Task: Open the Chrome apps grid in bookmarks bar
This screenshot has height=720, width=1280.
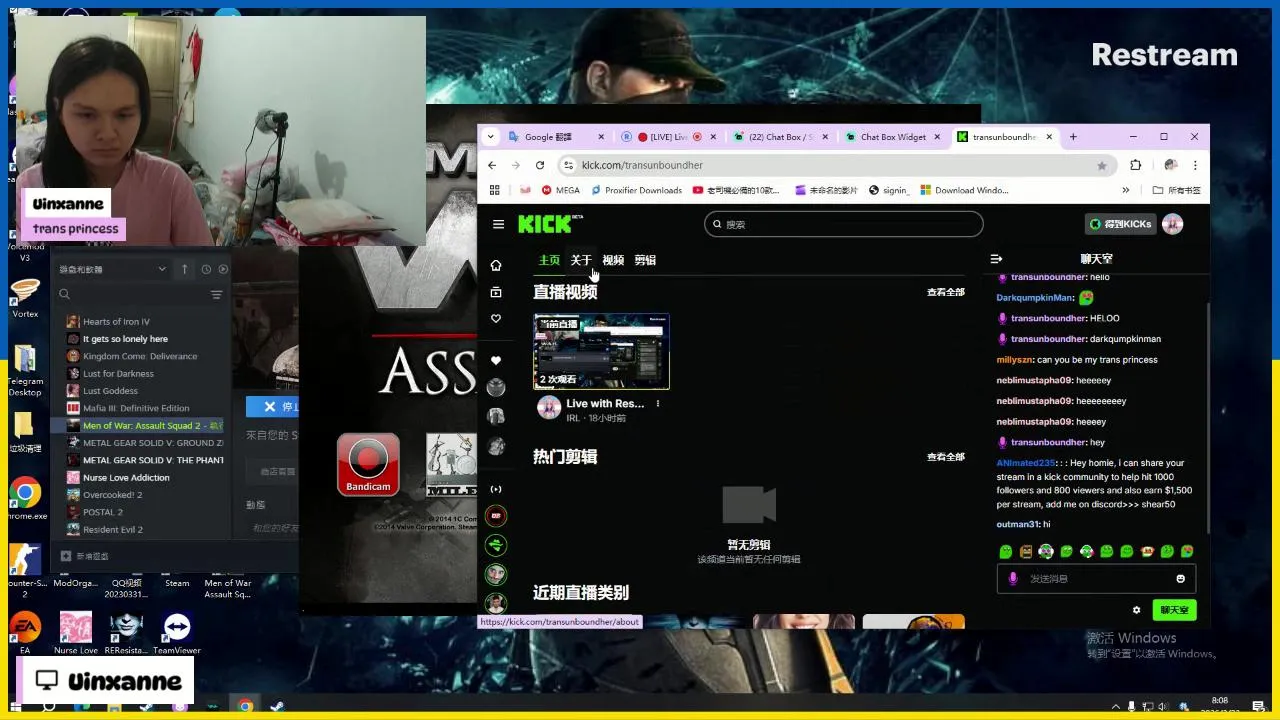Action: click(x=494, y=190)
